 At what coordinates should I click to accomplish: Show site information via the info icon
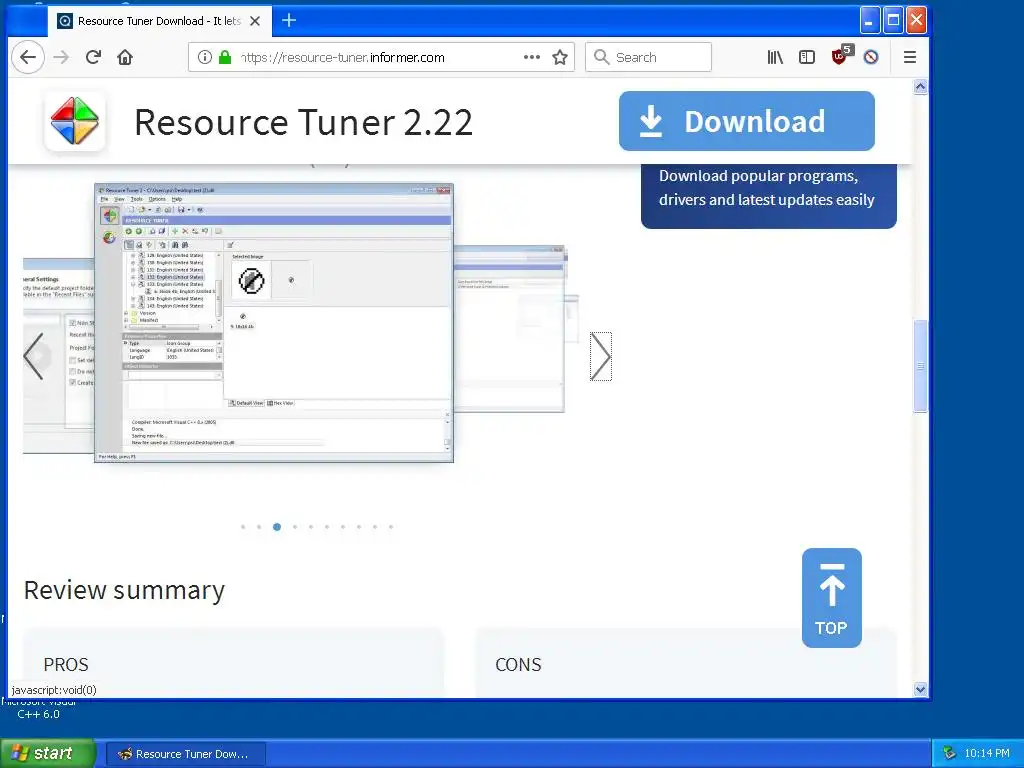pos(204,57)
